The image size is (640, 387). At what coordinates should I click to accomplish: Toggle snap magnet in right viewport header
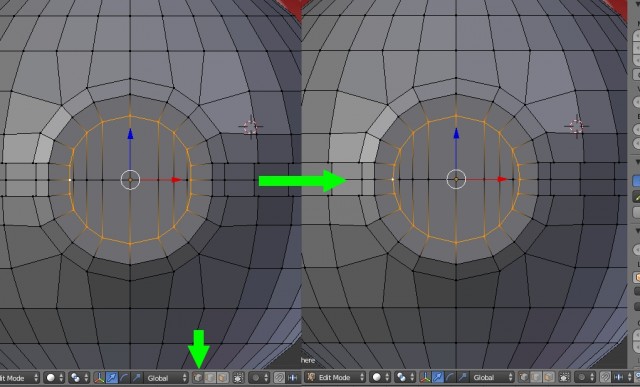tap(605, 378)
